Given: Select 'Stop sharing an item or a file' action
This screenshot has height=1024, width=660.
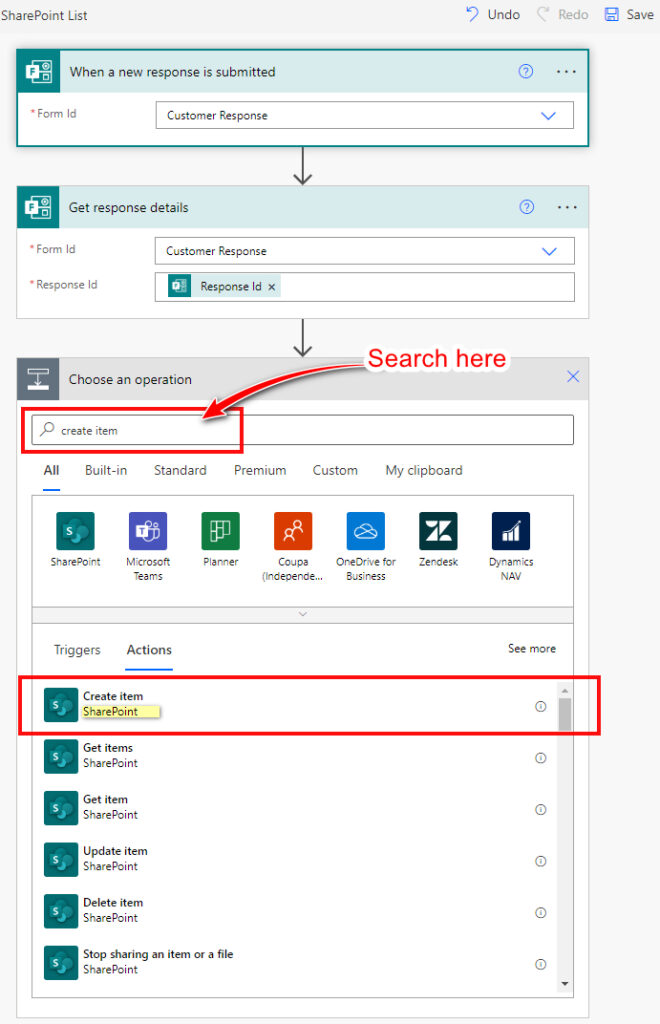Looking at the screenshot, I should click(294, 964).
